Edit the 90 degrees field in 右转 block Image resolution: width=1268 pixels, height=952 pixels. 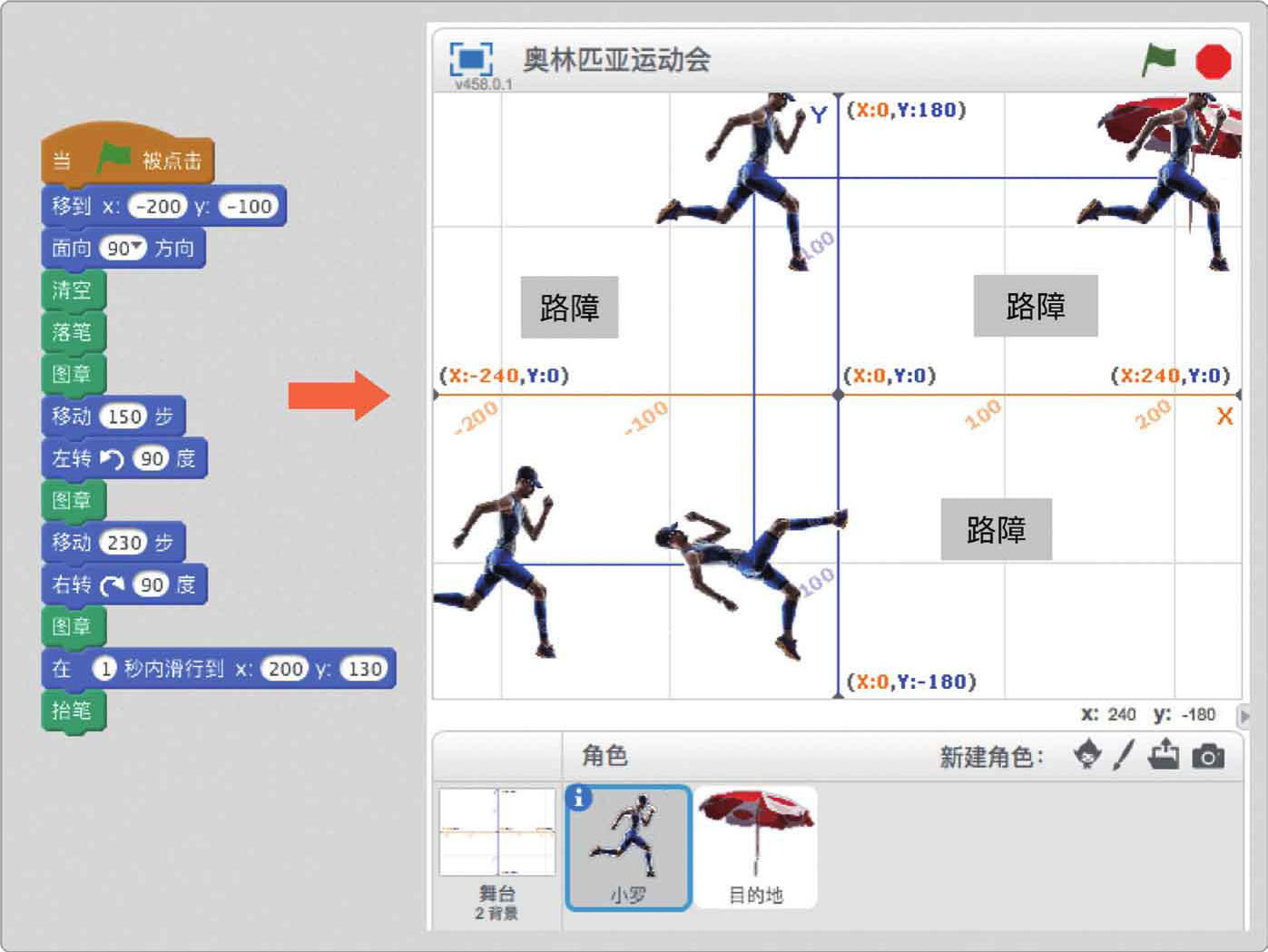click(x=152, y=585)
